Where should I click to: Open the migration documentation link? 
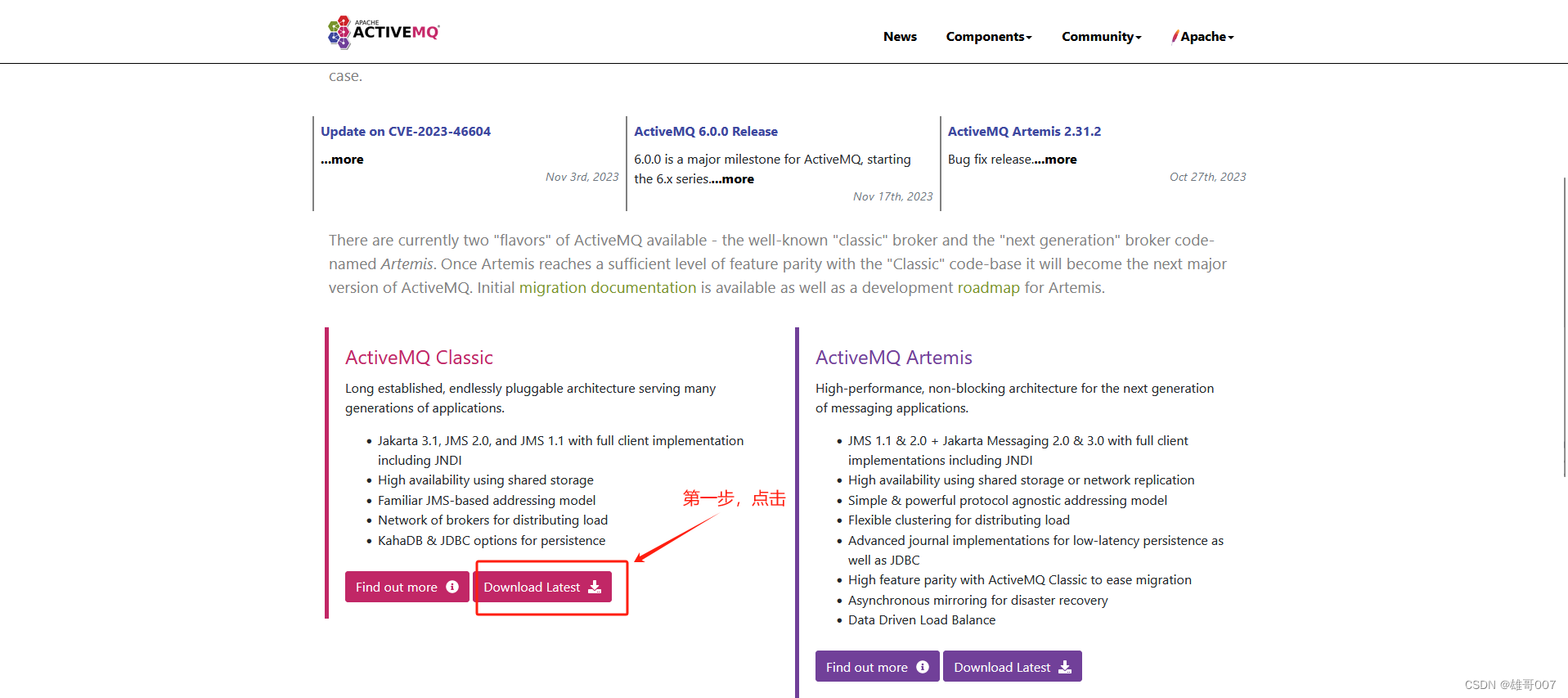click(x=608, y=287)
